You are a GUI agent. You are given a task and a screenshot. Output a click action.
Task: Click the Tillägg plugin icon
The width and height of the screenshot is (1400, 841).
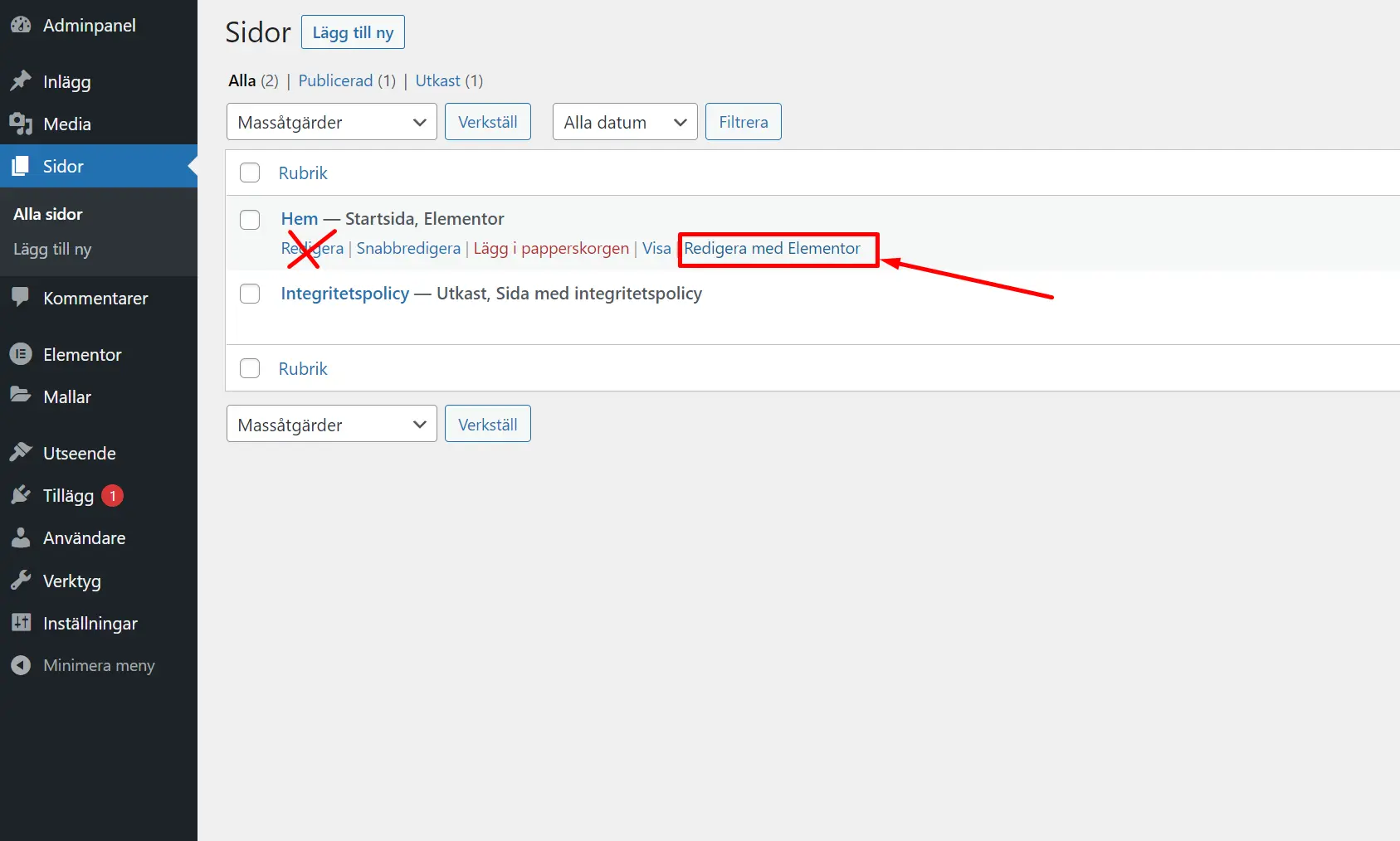pos(21,495)
